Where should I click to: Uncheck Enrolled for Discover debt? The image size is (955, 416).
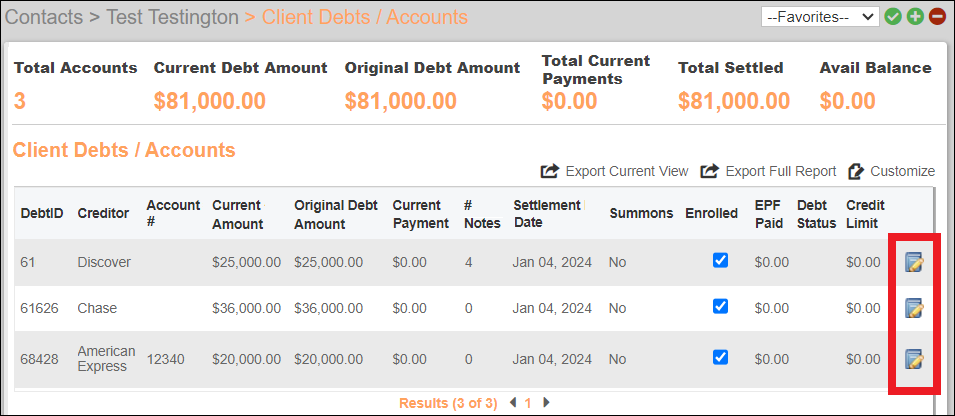pos(721,261)
